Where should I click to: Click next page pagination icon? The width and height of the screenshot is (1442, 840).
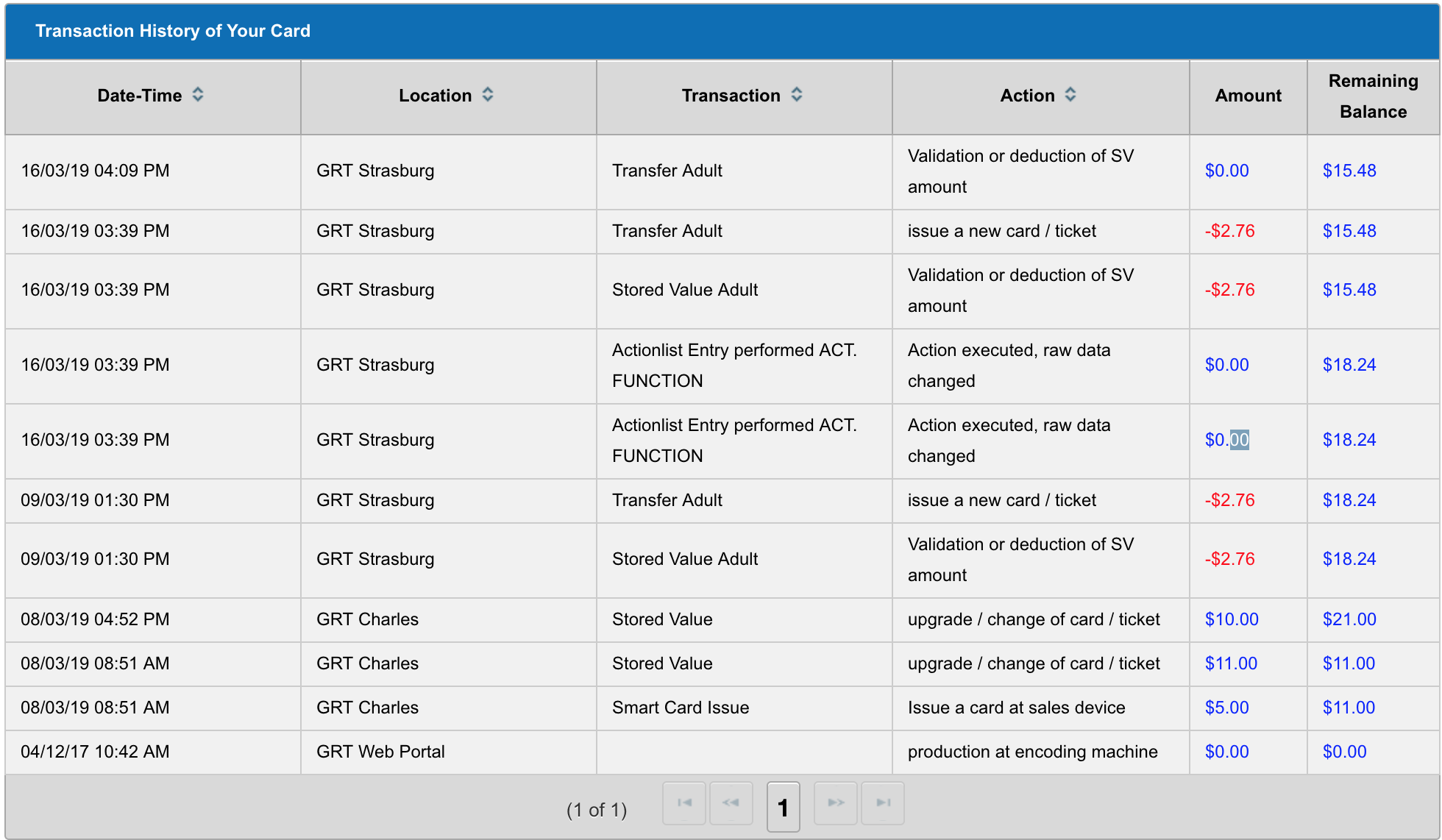tap(836, 803)
